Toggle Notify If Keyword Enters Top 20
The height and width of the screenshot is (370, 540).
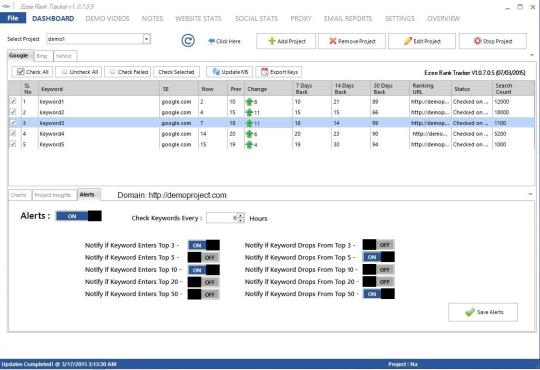[204, 282]
